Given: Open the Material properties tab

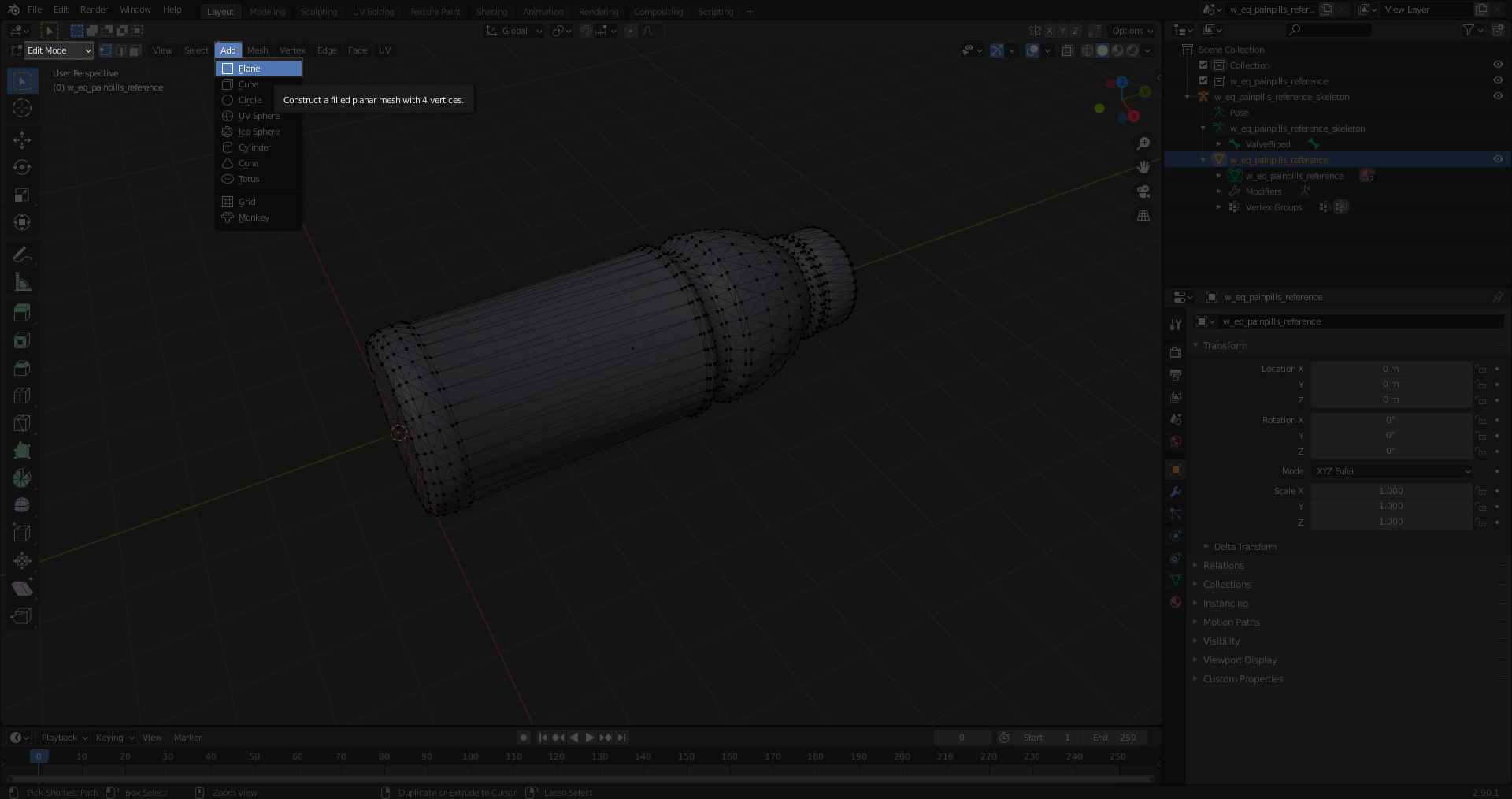Looking at the screenshot, I should (1176, 602).
